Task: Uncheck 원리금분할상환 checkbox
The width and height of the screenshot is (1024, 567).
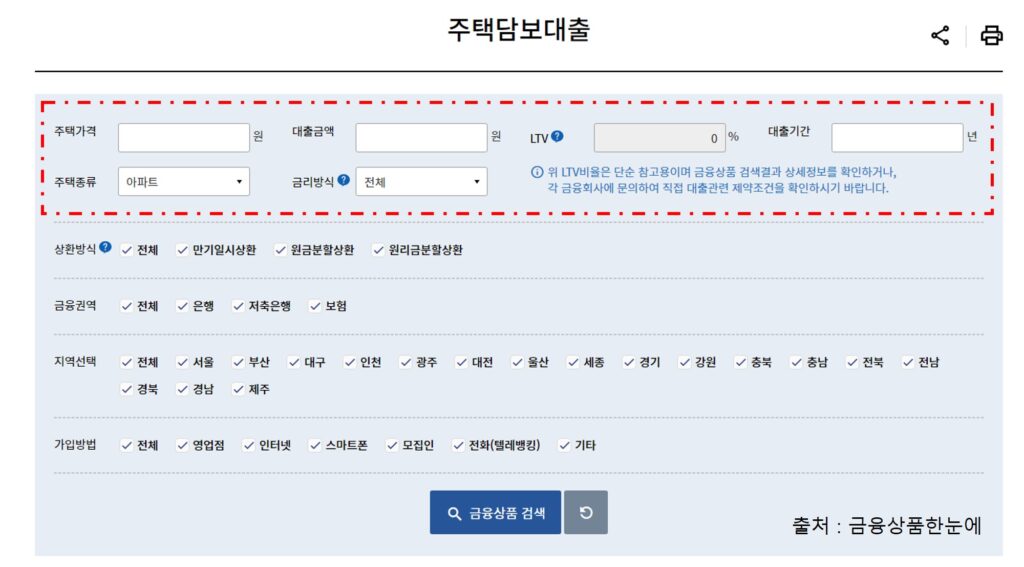Action: click(378, 250)
